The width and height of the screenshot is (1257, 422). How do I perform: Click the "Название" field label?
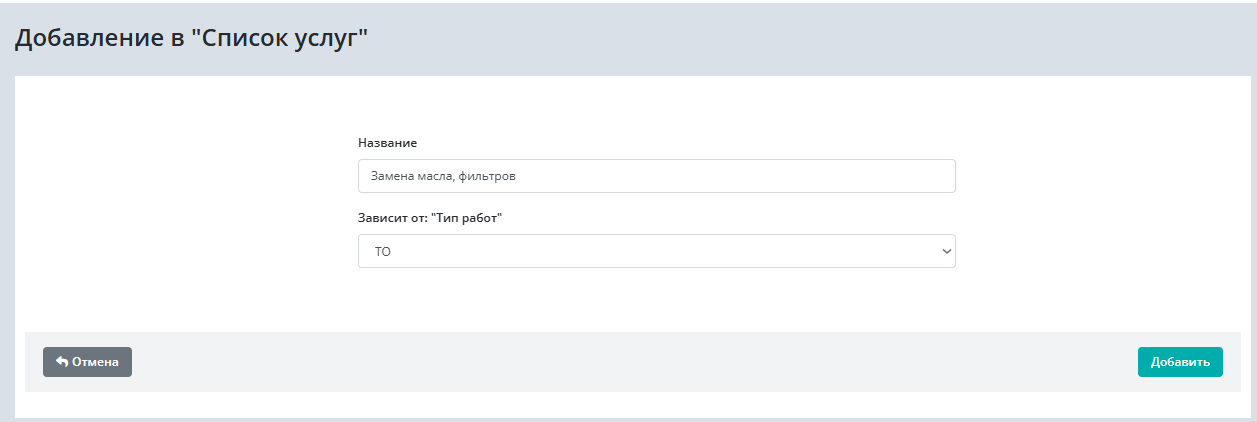click(x=387, y=143)
